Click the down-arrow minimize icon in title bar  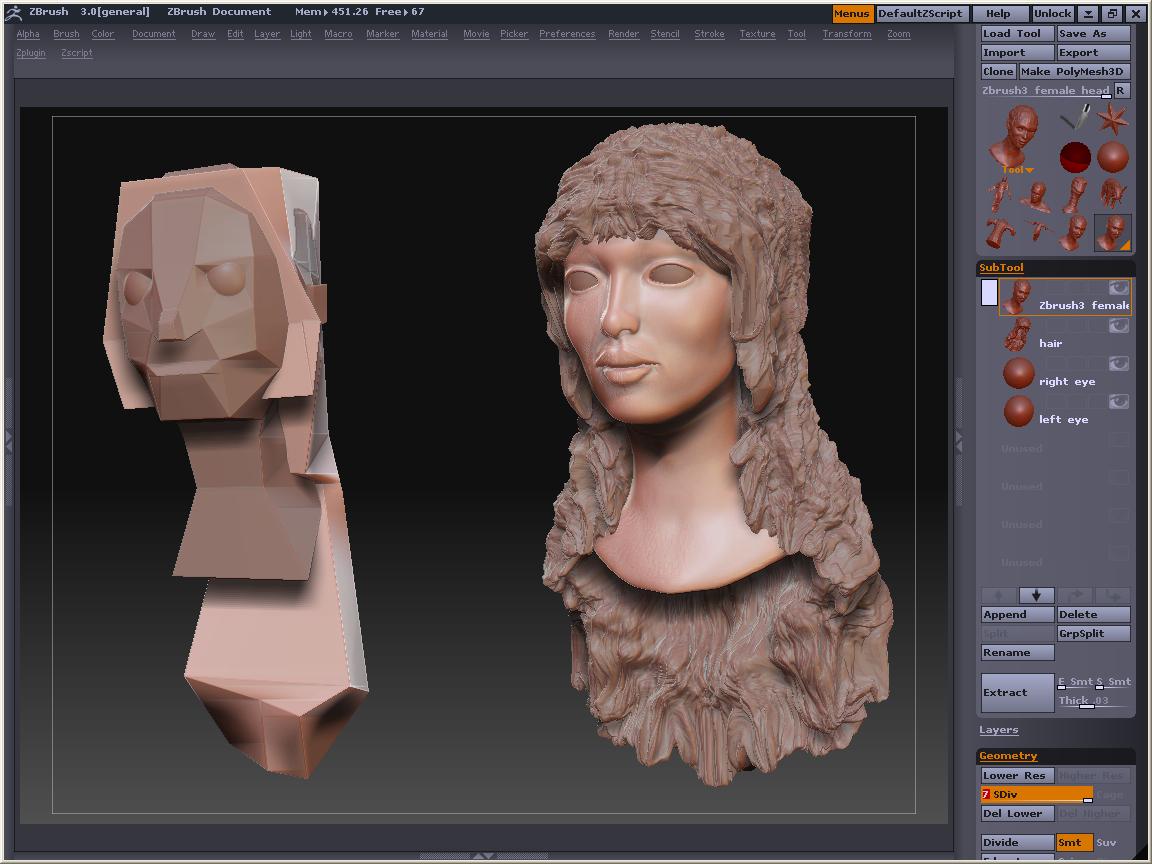[1088, 13]
